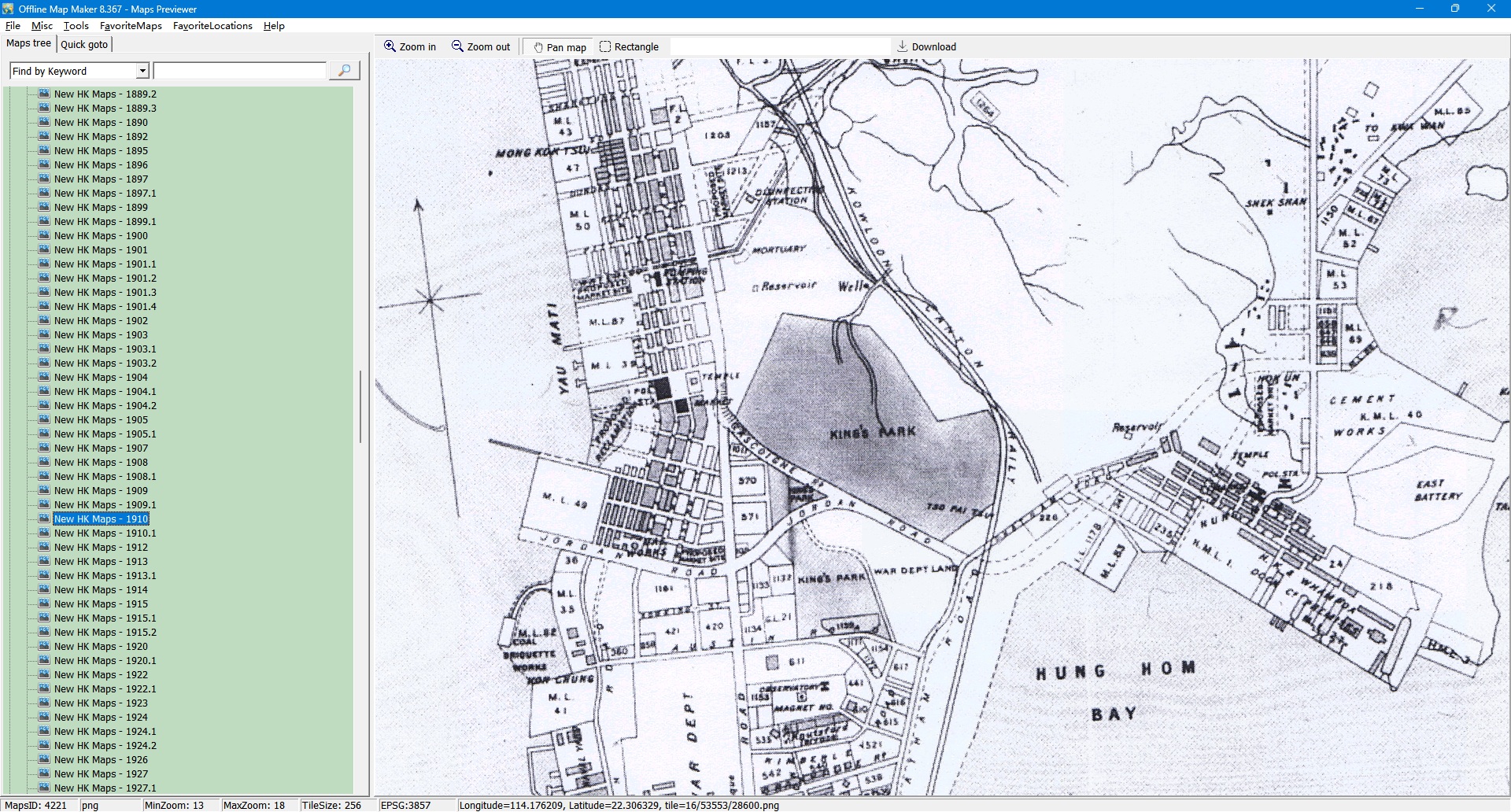Select New HK Maps - 1910.1 in tree

105,533
